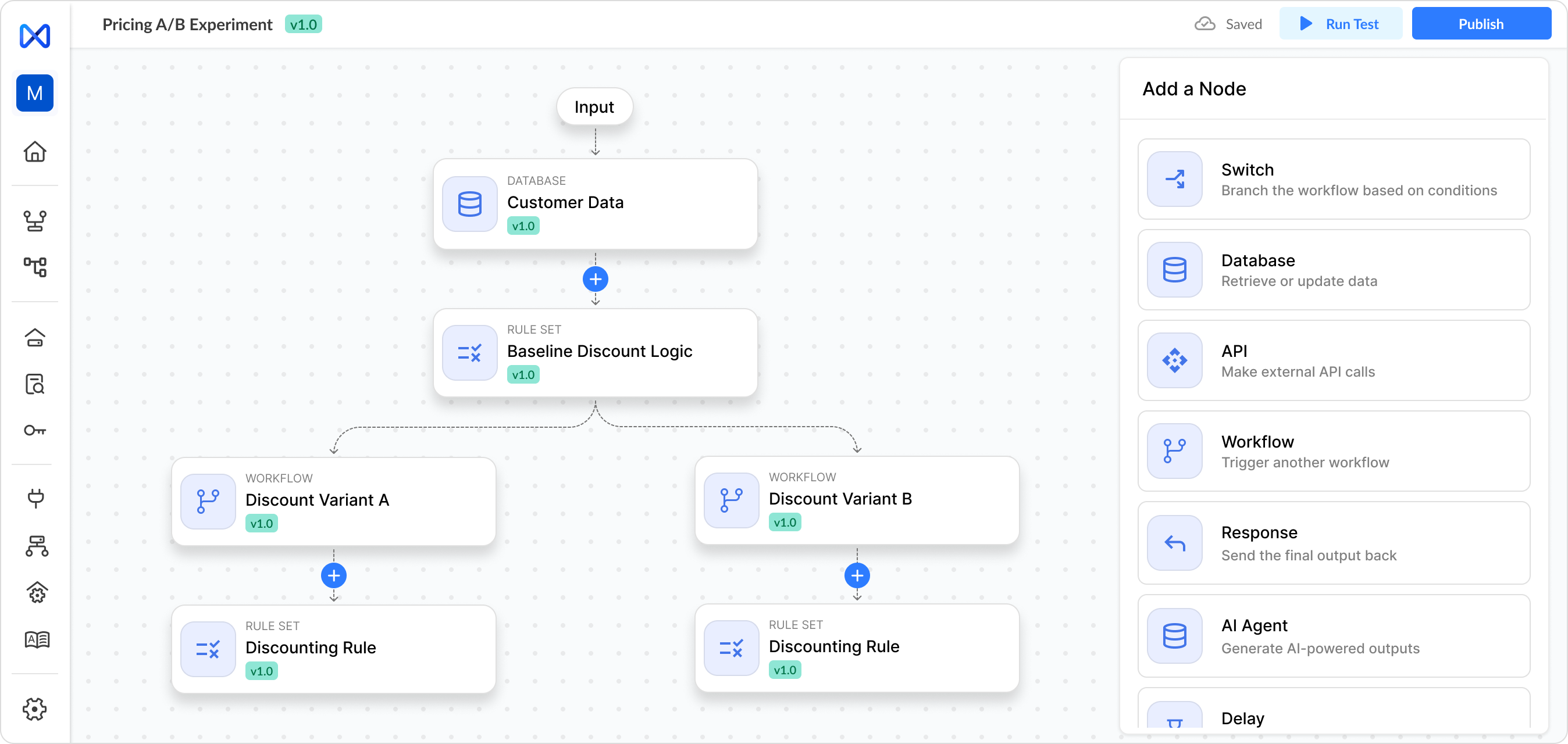Click the plug integrations icon in the sidebar
Screen dimensions: 1568x744
[35, 498]
